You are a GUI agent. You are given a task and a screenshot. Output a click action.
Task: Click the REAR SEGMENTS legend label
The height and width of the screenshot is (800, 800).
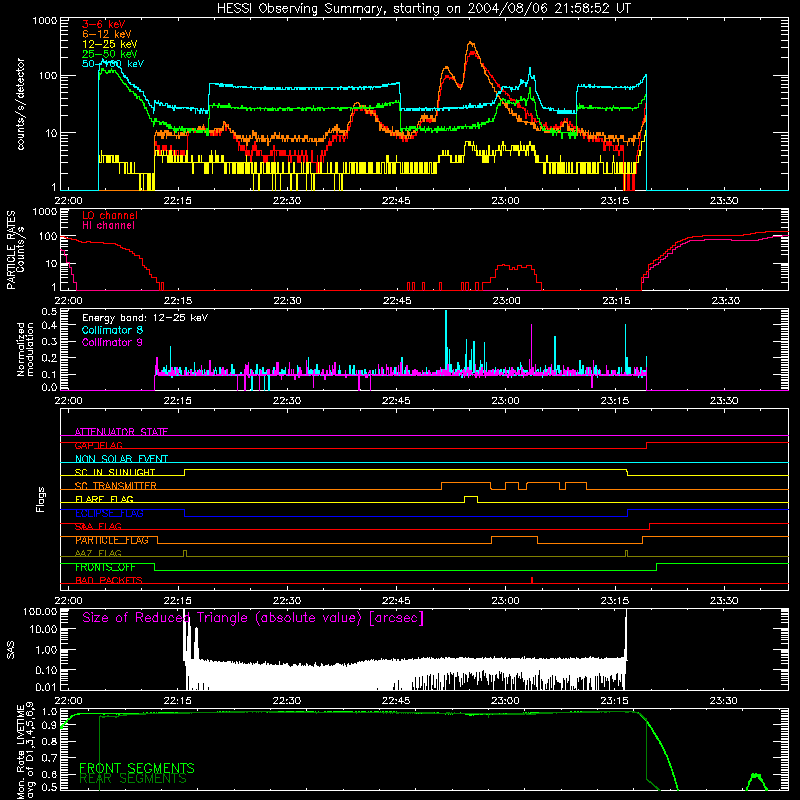click(x=133, y=779)
